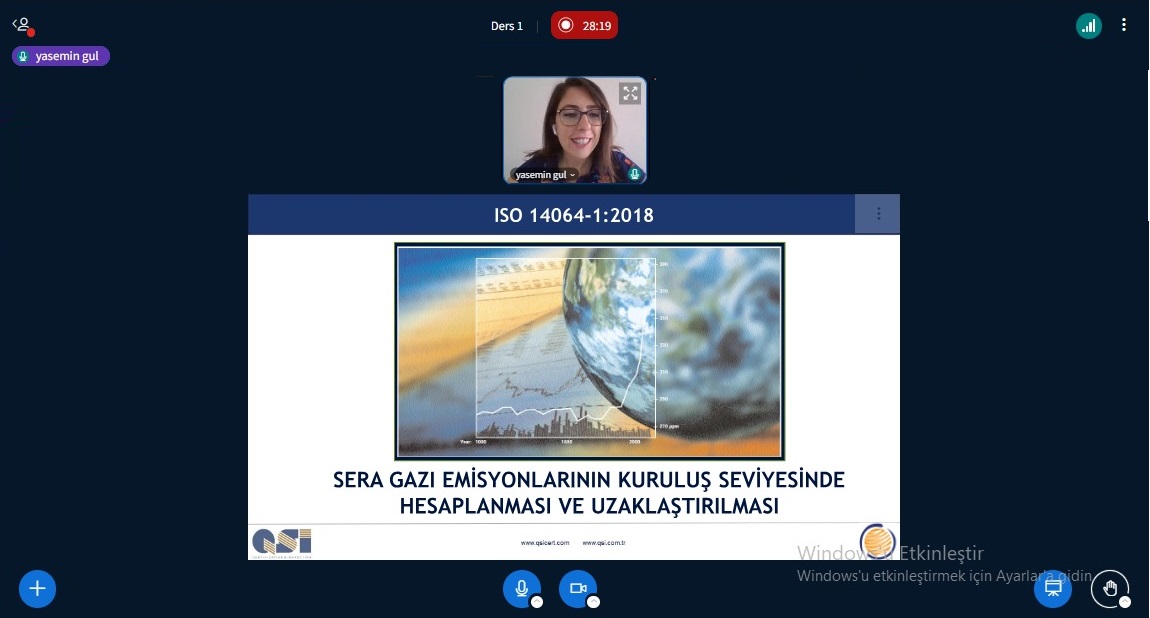Open the main options three-dot menu
1150x618 pixels.
tap(1125, 26)
